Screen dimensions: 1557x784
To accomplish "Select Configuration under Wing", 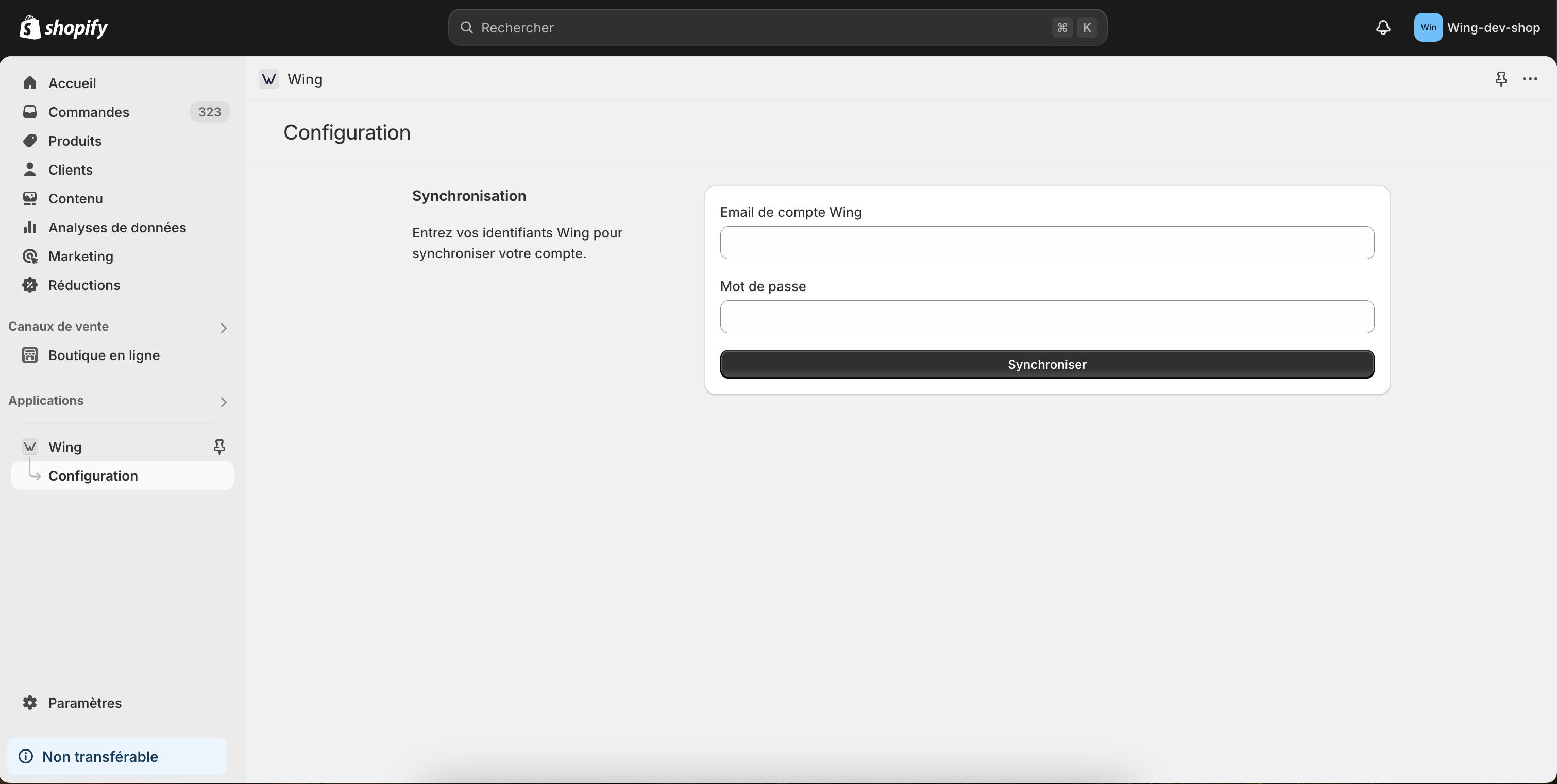I will click(123, 476).
